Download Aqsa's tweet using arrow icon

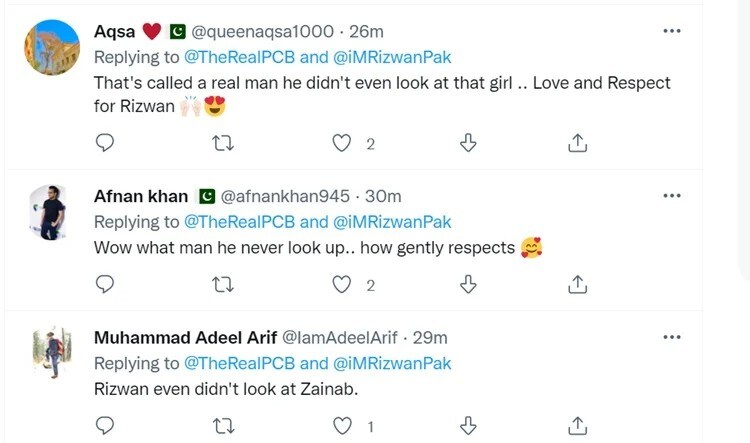pos(467,144)
